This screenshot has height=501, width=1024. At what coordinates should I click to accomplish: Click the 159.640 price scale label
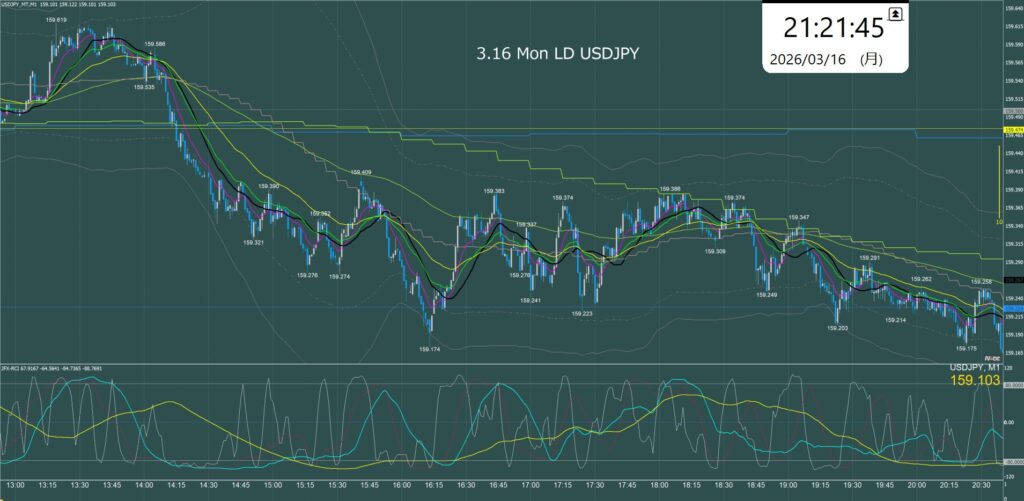coord(1014,10)
